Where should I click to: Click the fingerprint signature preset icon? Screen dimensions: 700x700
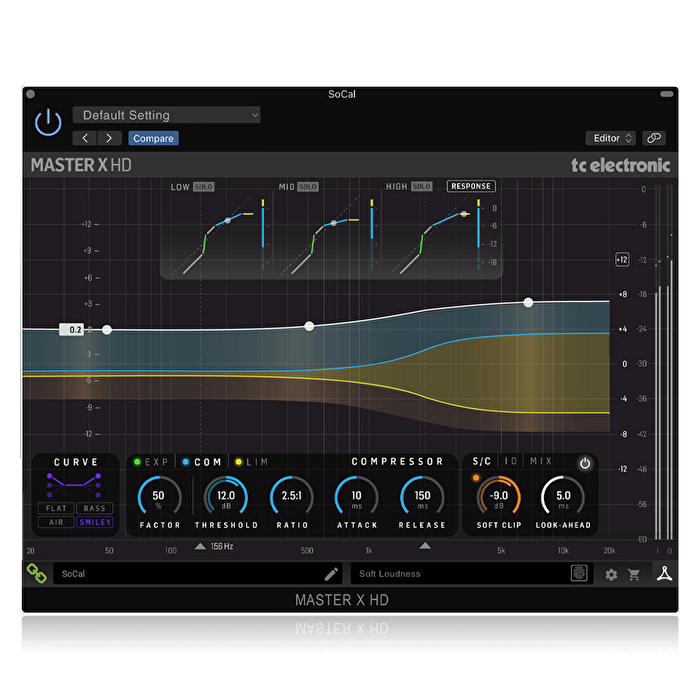579,573
